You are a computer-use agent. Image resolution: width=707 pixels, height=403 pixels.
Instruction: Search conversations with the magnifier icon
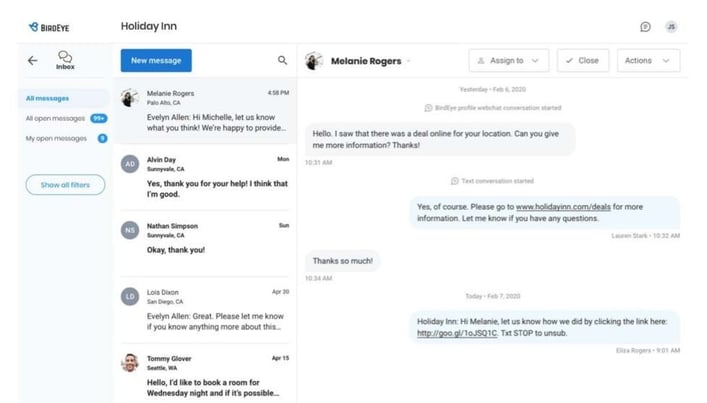(282, 60)
